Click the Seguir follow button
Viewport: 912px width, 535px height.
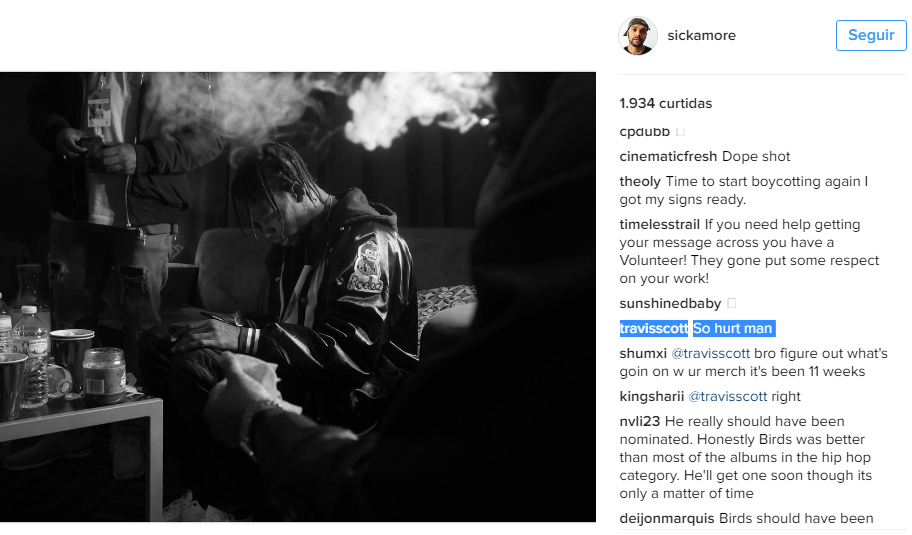(x=871, y=35)
